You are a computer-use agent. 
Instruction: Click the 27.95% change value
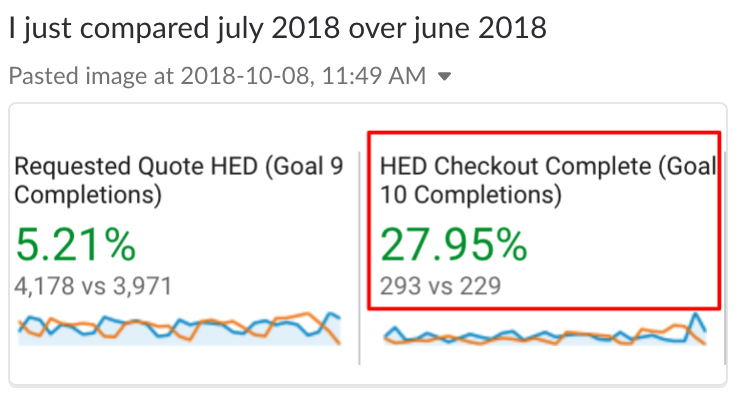453,245
